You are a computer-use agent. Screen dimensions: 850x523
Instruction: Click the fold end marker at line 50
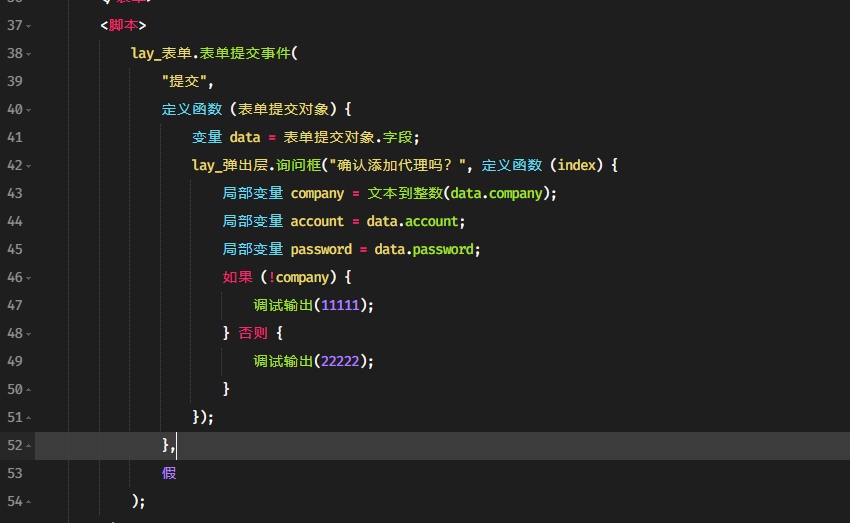[x=29, y=390]
